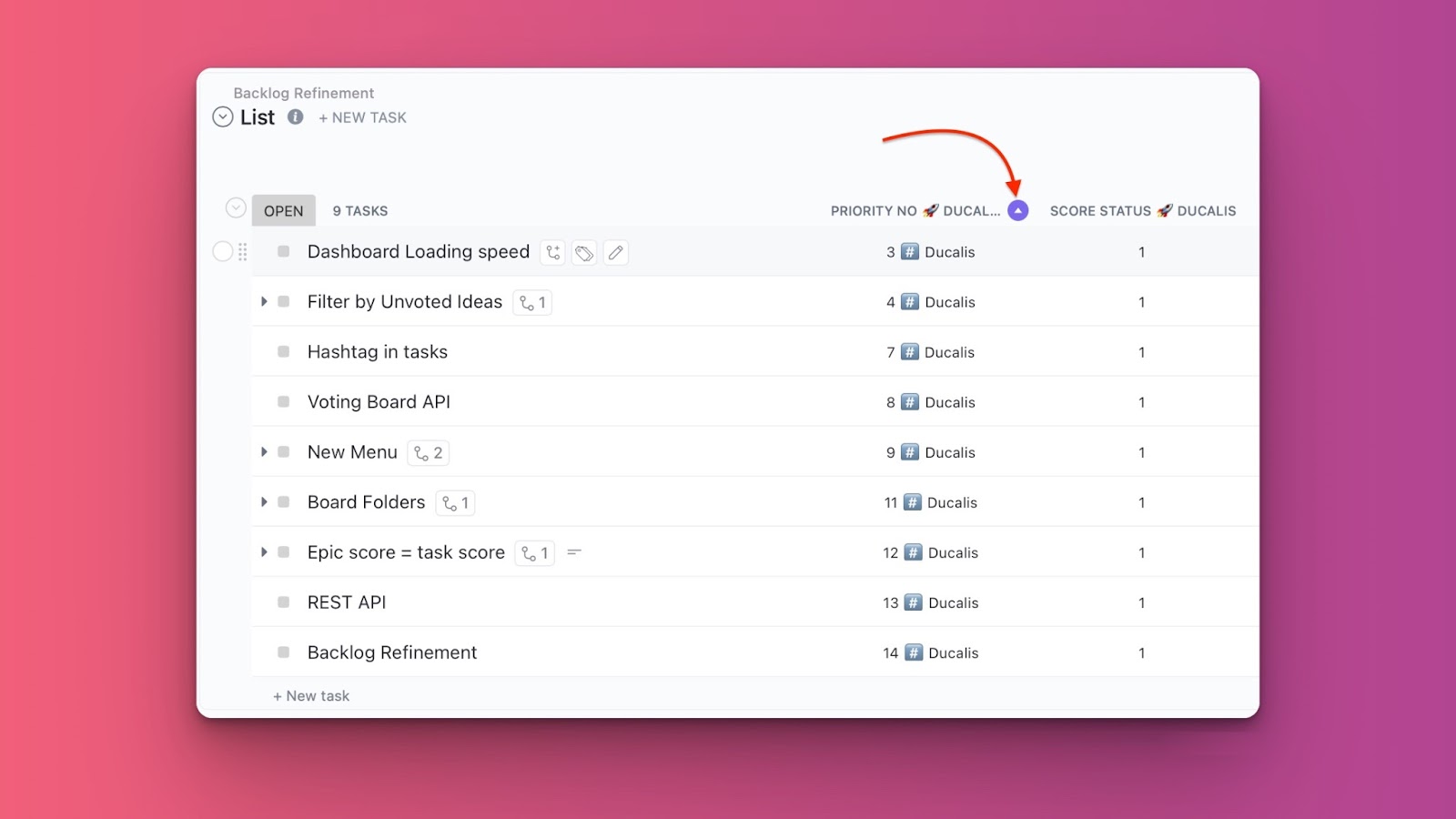
Task: Click the drag handle beside Dashboard Loading speed
Action: [x=243, y=252]
